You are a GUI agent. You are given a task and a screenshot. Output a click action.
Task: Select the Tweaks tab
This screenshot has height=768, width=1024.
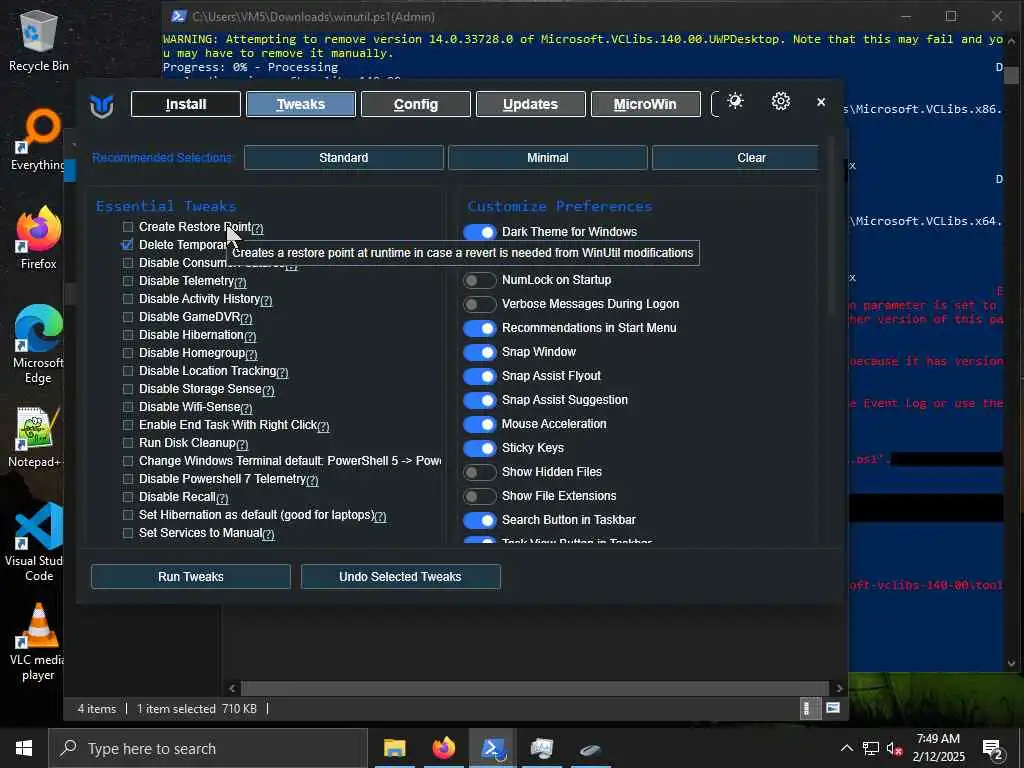pos(301,104)
